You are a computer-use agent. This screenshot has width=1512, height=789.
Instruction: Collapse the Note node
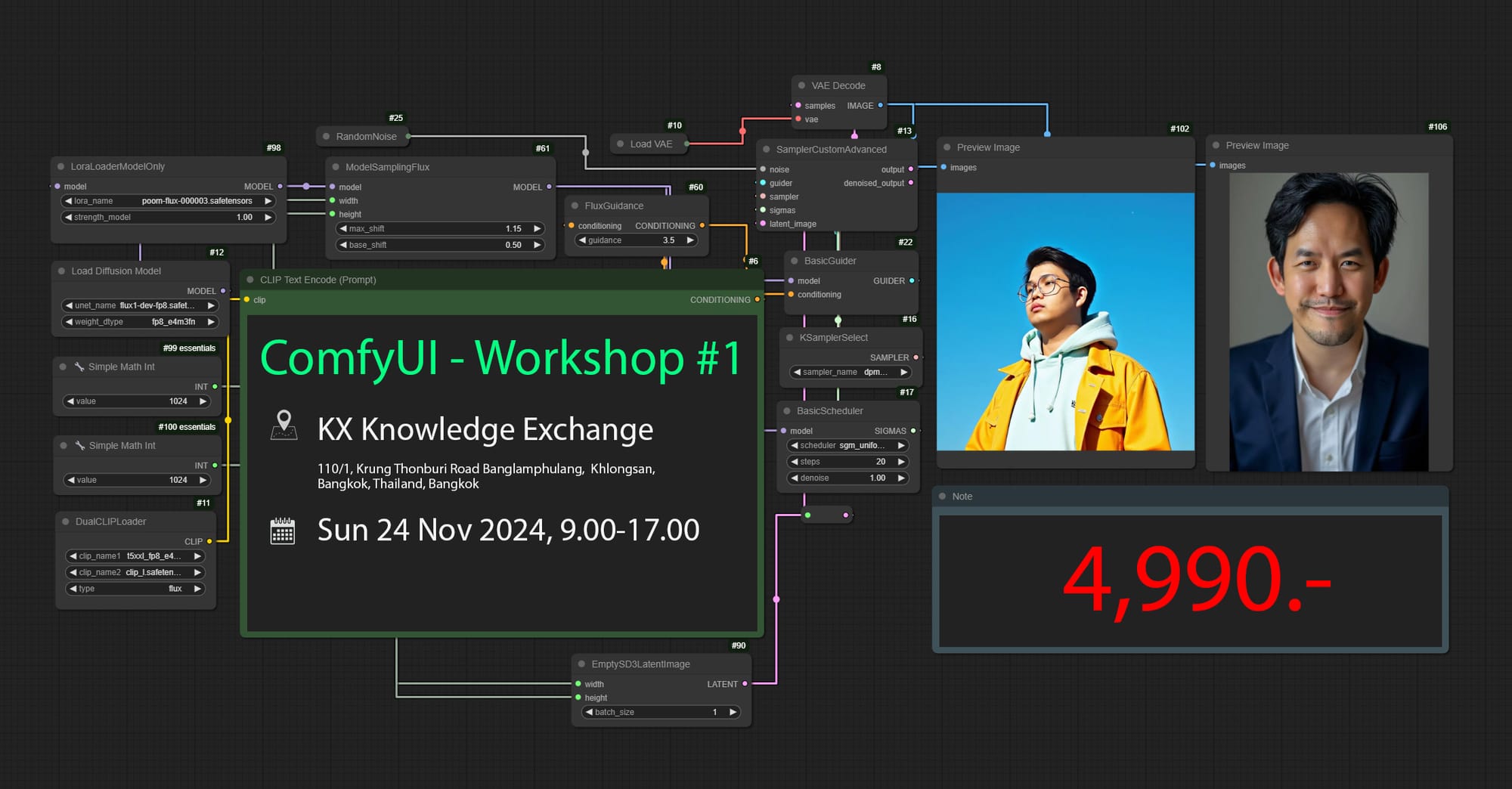(x=943, y=497)
